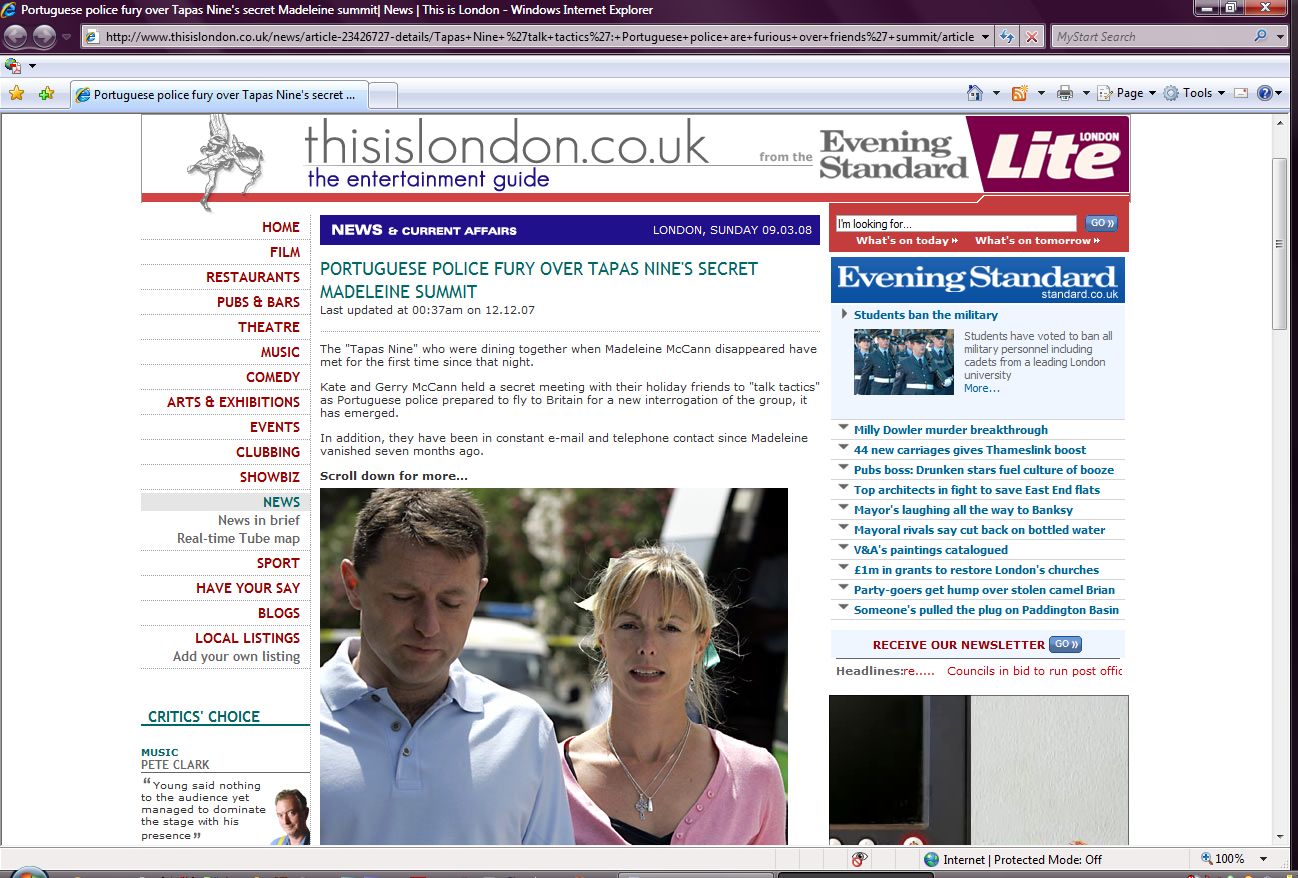Screen dimensions: 1298x878
Task: Click the Add to Favorites icon
Action: point(46,94)
